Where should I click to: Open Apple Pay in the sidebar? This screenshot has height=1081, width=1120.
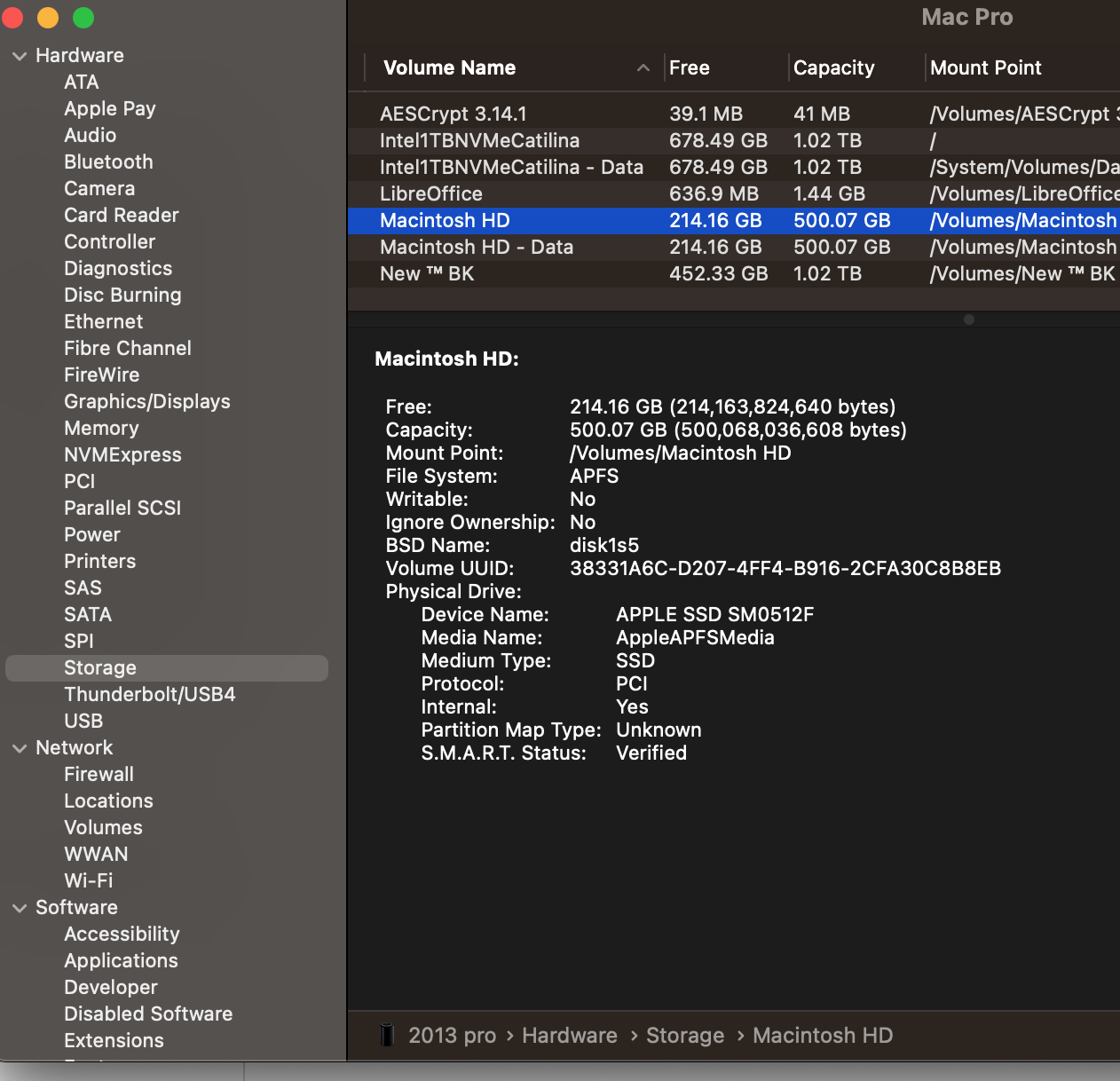tap(110, 109)
